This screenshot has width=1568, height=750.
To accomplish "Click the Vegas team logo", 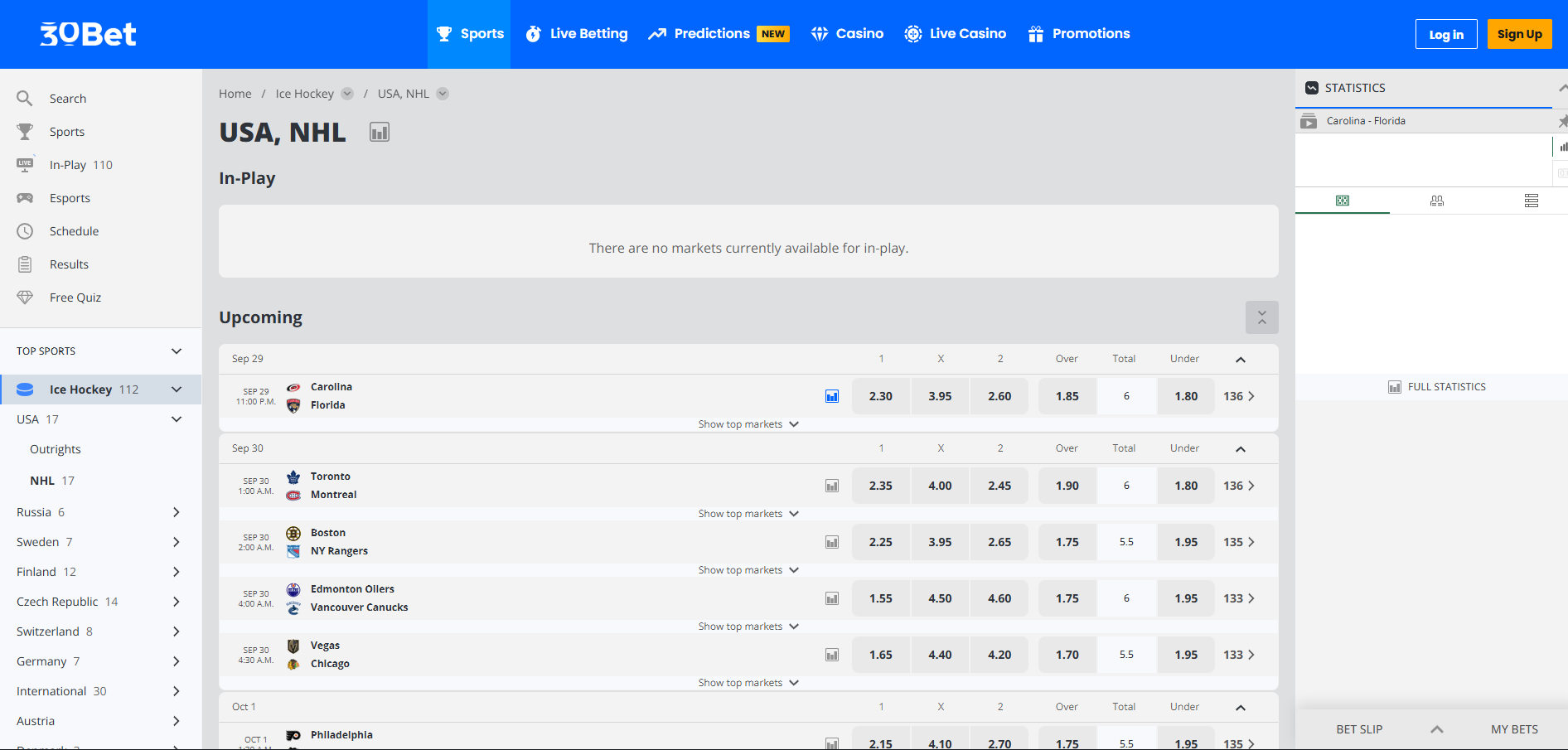I will (293, 646).
